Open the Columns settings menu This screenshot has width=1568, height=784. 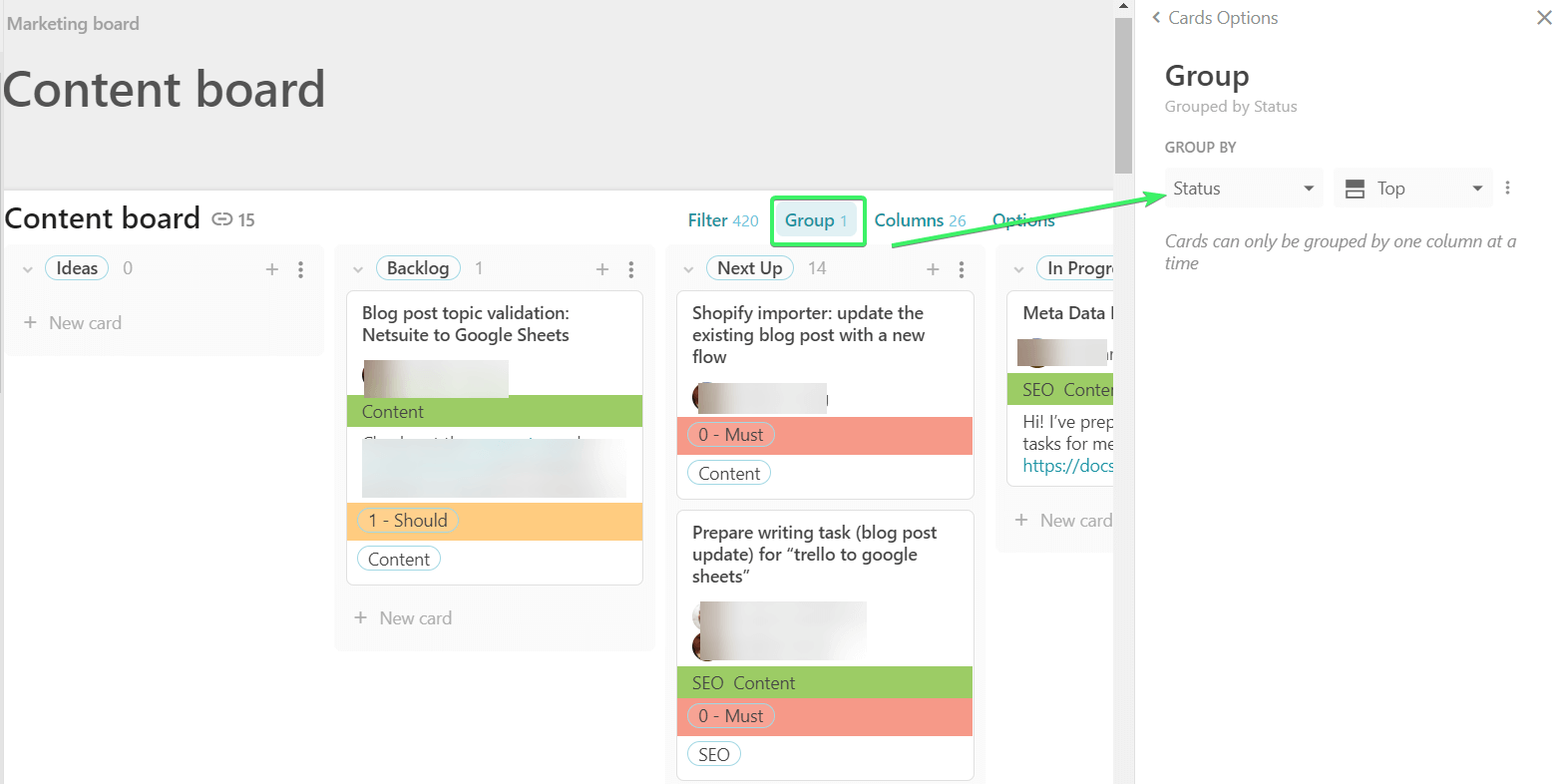pos(920,220)
